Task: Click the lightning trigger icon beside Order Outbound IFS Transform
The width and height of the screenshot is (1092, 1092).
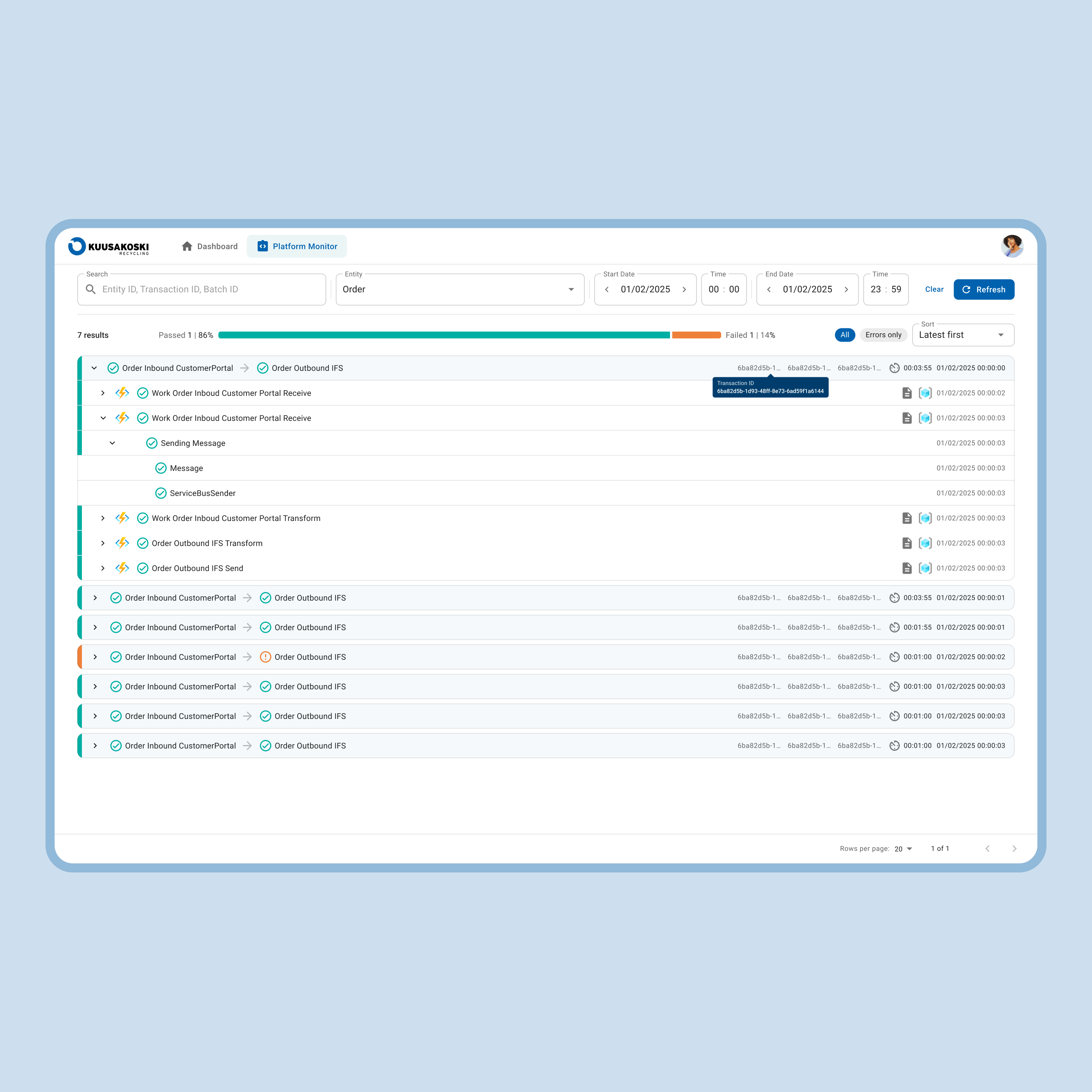Action: (122, 543)
